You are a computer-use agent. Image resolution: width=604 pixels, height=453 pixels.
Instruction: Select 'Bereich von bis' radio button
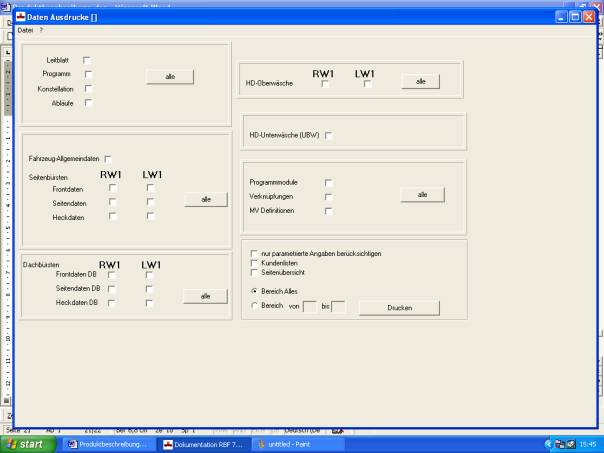pyautogui.click(x=254, y=305)
